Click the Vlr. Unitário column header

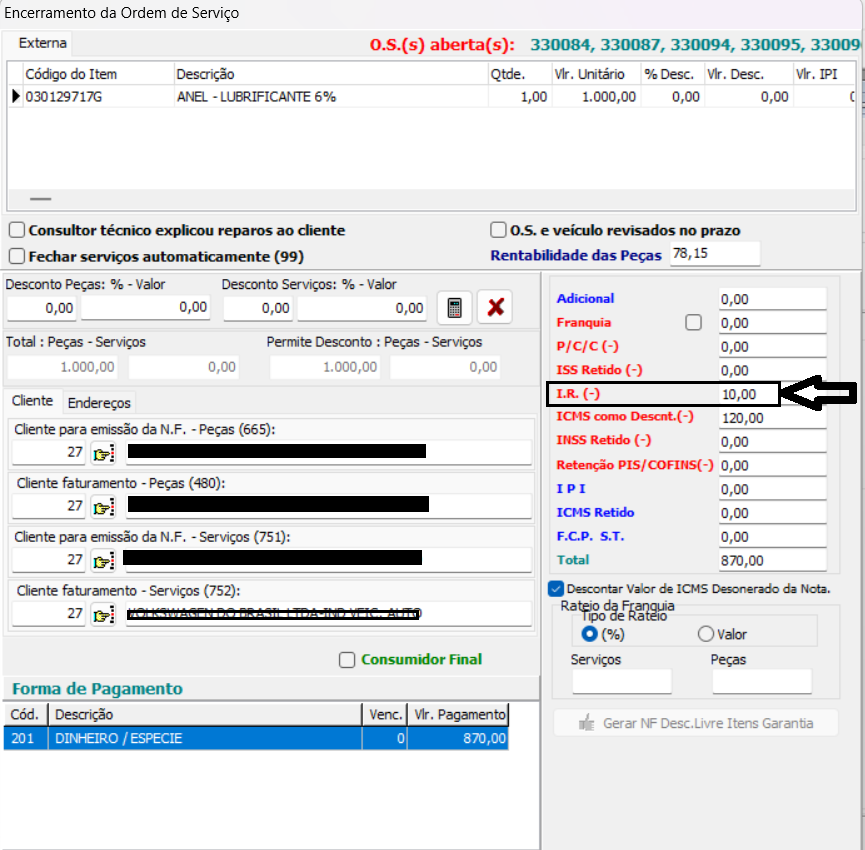click(596, 74)
